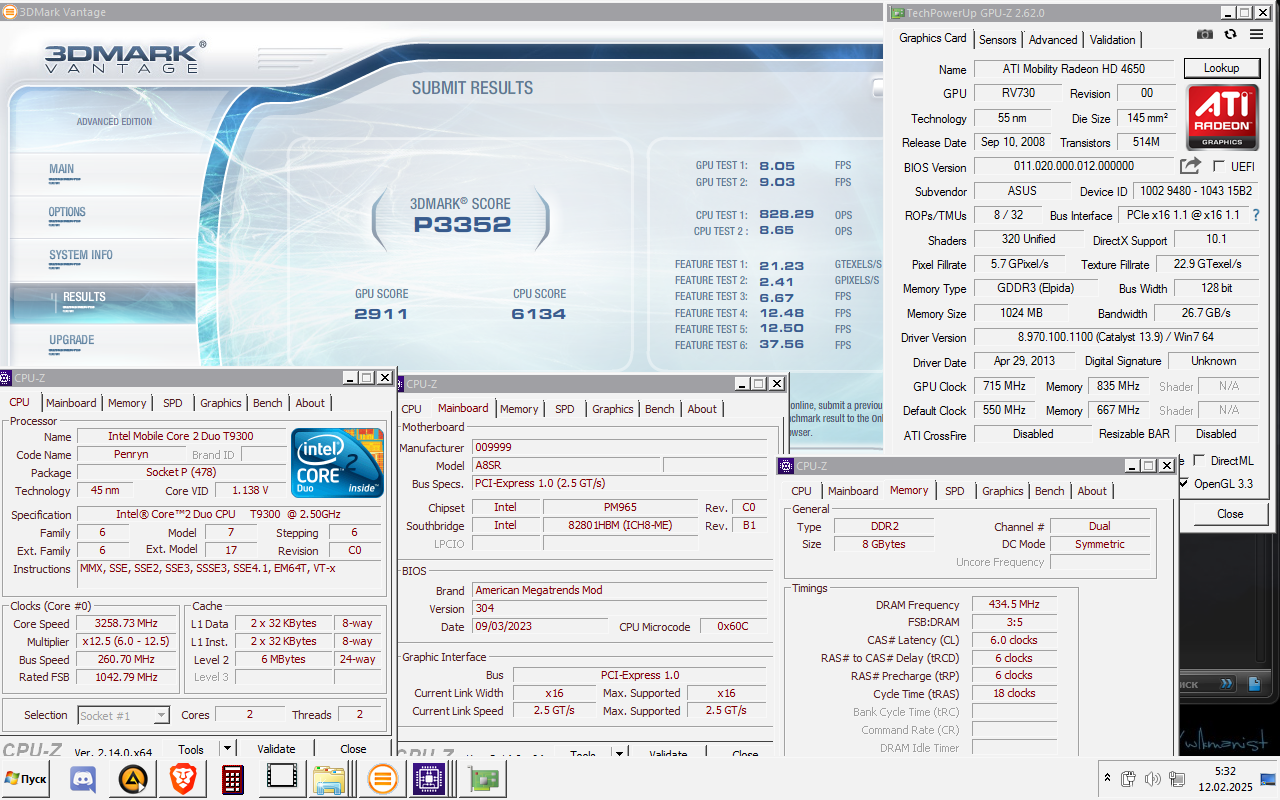This screenshot has width=1280, height=800.
Task: Select OPTIONS in 3DMark Vantage sidebar
Action: [67, 212]
